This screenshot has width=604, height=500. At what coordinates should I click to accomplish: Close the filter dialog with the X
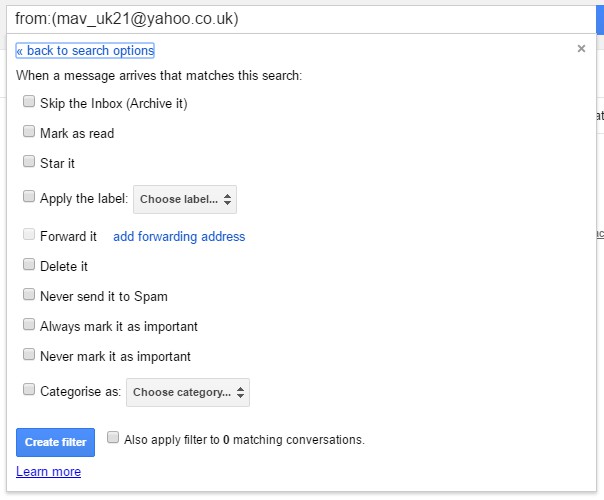581,49
